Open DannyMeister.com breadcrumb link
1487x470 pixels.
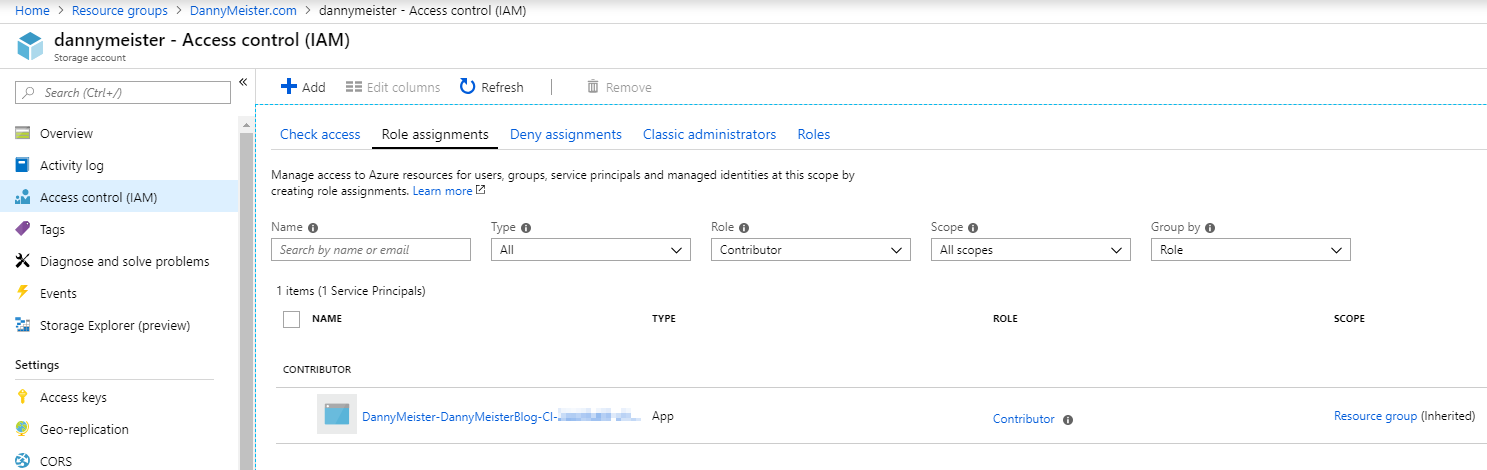[244, 11]
